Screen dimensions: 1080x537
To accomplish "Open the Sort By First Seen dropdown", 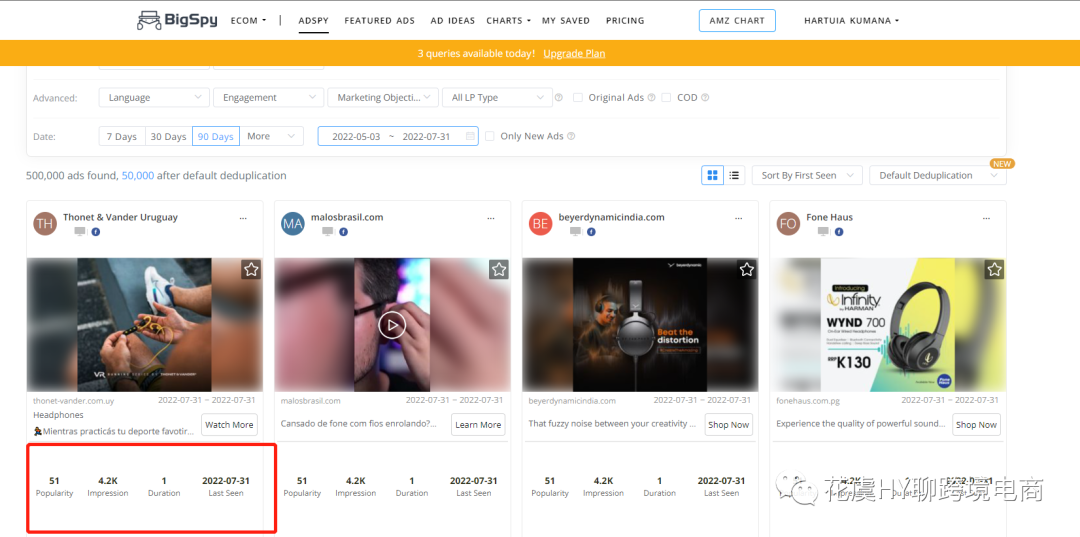I will coord(806,175).
